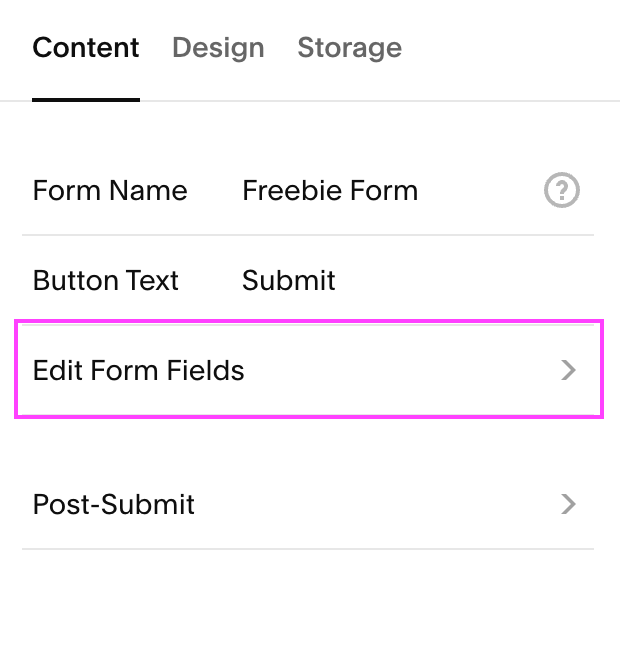
Task: Click the Button Text label
Action: point(106,281)
